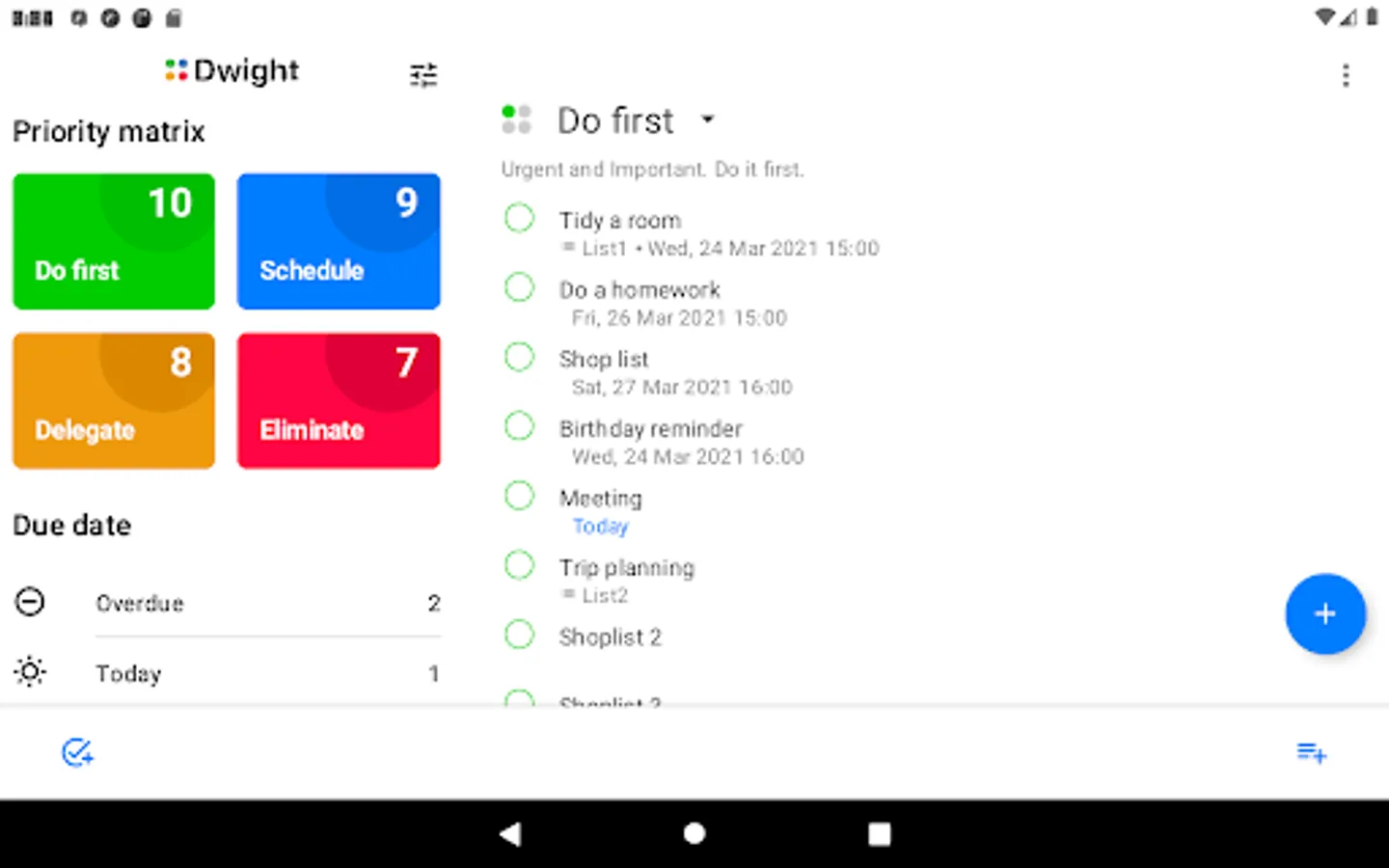Expand the Do first dropdown arrow

pos(708,120)
